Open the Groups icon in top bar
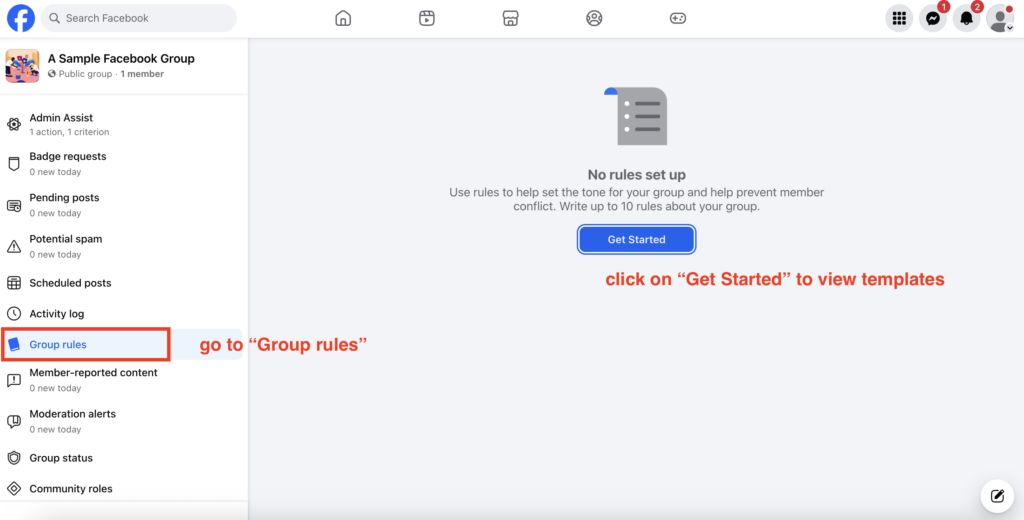Viewport: 1024px width, 520px height. coord(594,18)
